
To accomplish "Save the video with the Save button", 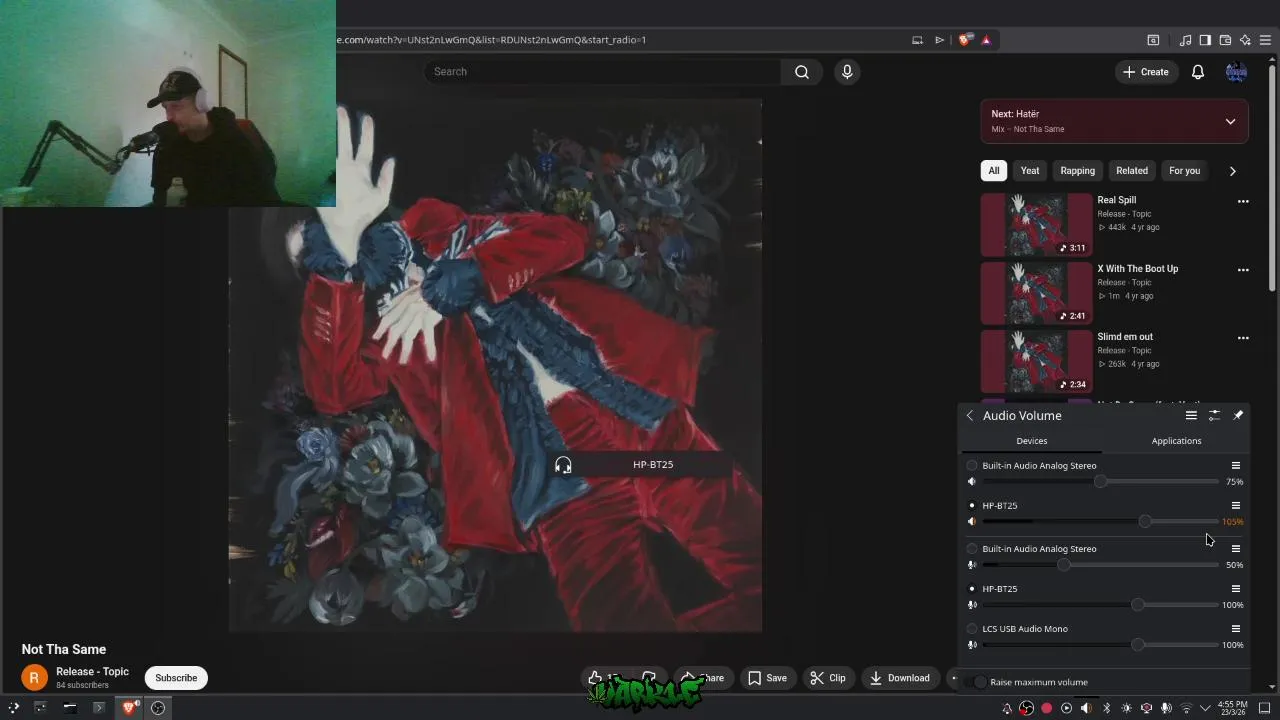I will (767, 678).
